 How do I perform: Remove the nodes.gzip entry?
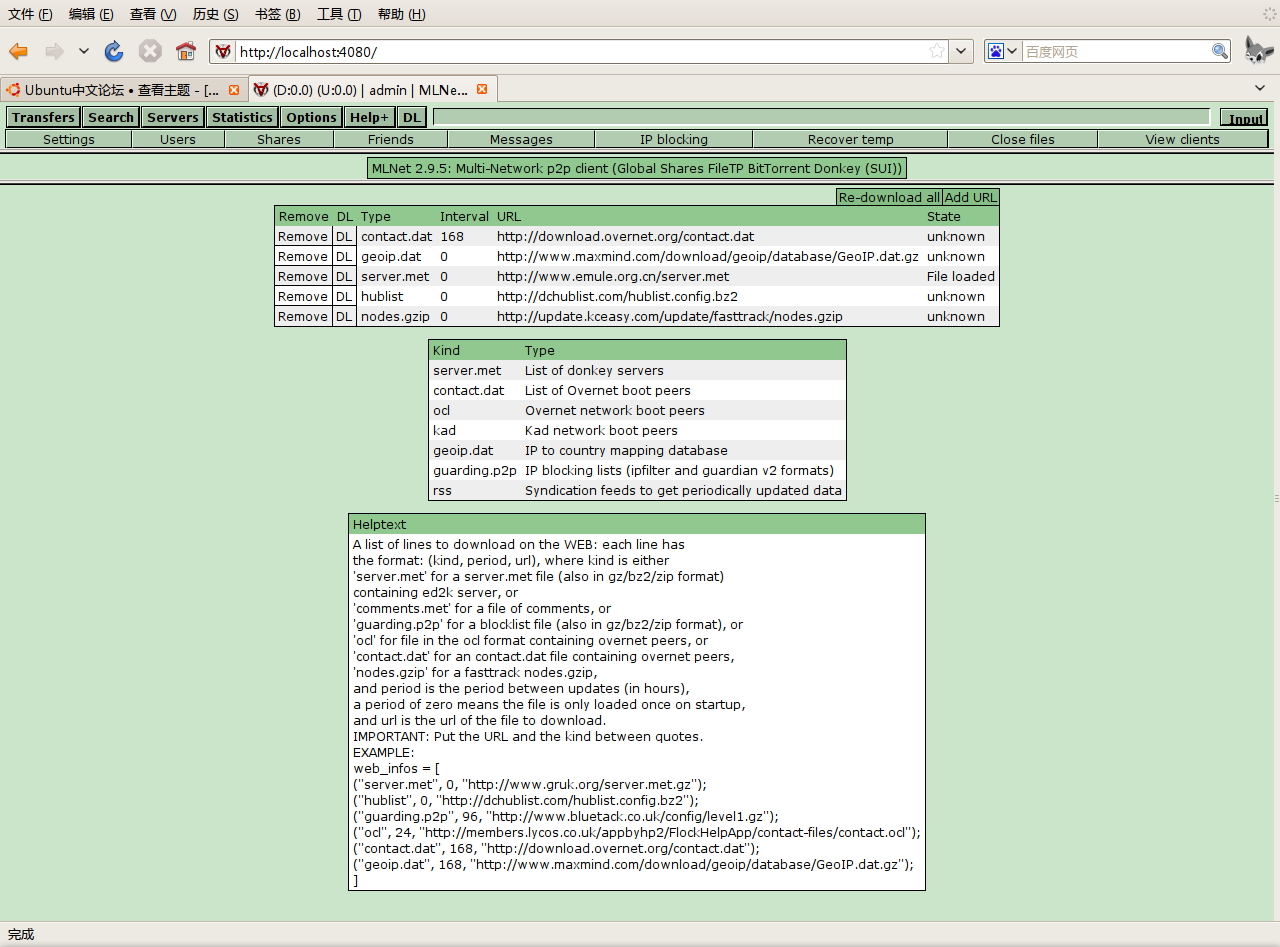tap(303, 317)
